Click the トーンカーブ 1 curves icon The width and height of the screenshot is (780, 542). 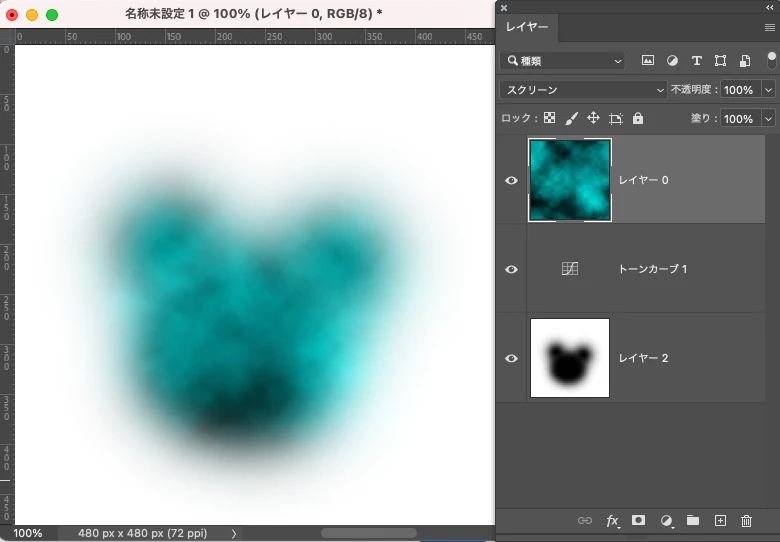point(570,269)
